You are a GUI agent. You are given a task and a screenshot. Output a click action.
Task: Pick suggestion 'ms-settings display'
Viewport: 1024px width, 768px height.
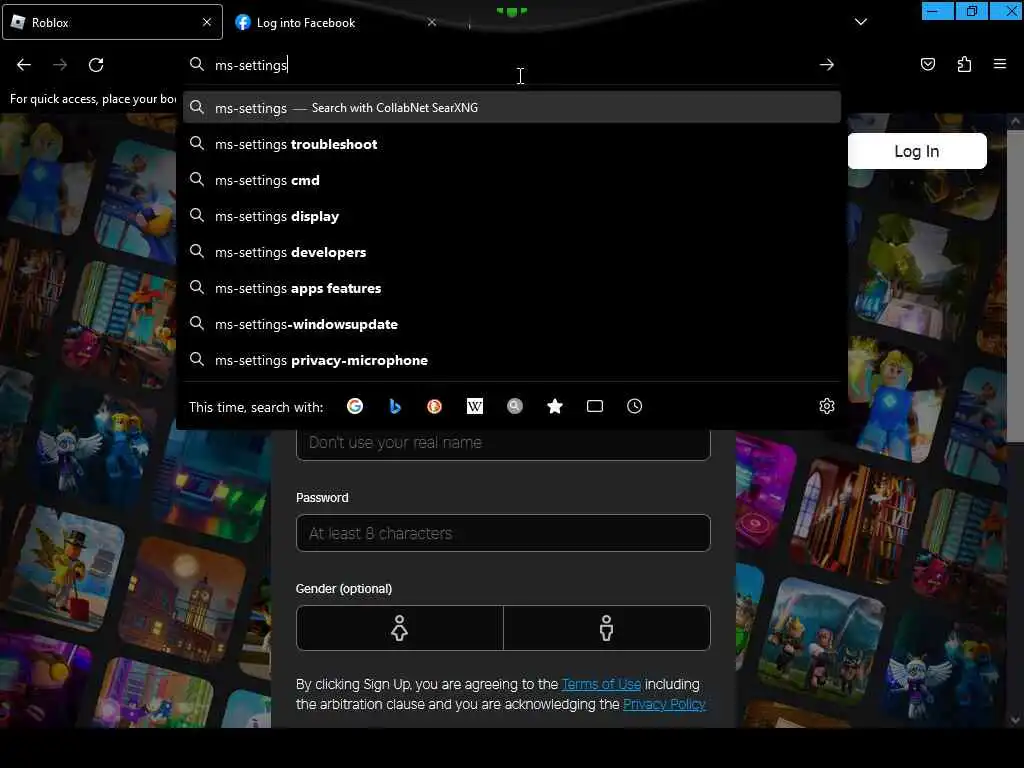click(x=511, y=216)
